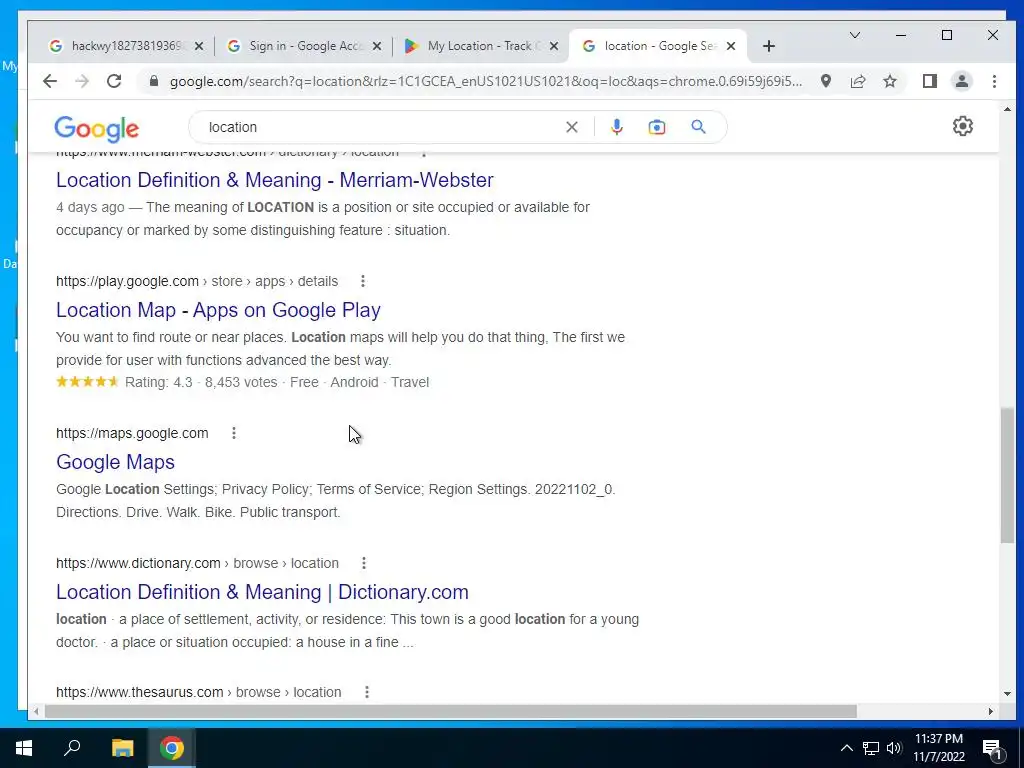
Task: Click the Chrome taskbar icon
Action: [x=172, y=748]
